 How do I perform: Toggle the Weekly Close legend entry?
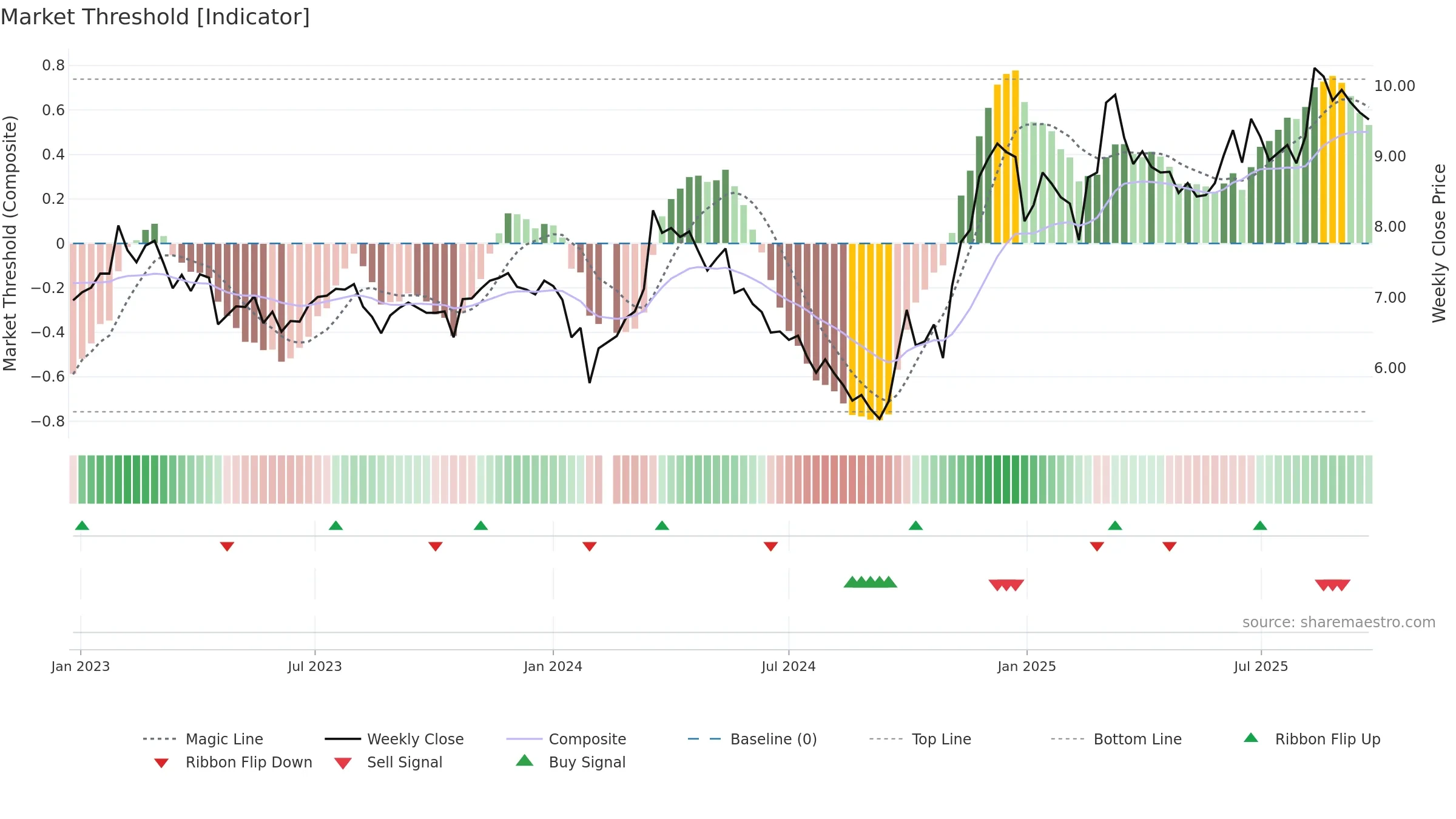pos(394,739)
